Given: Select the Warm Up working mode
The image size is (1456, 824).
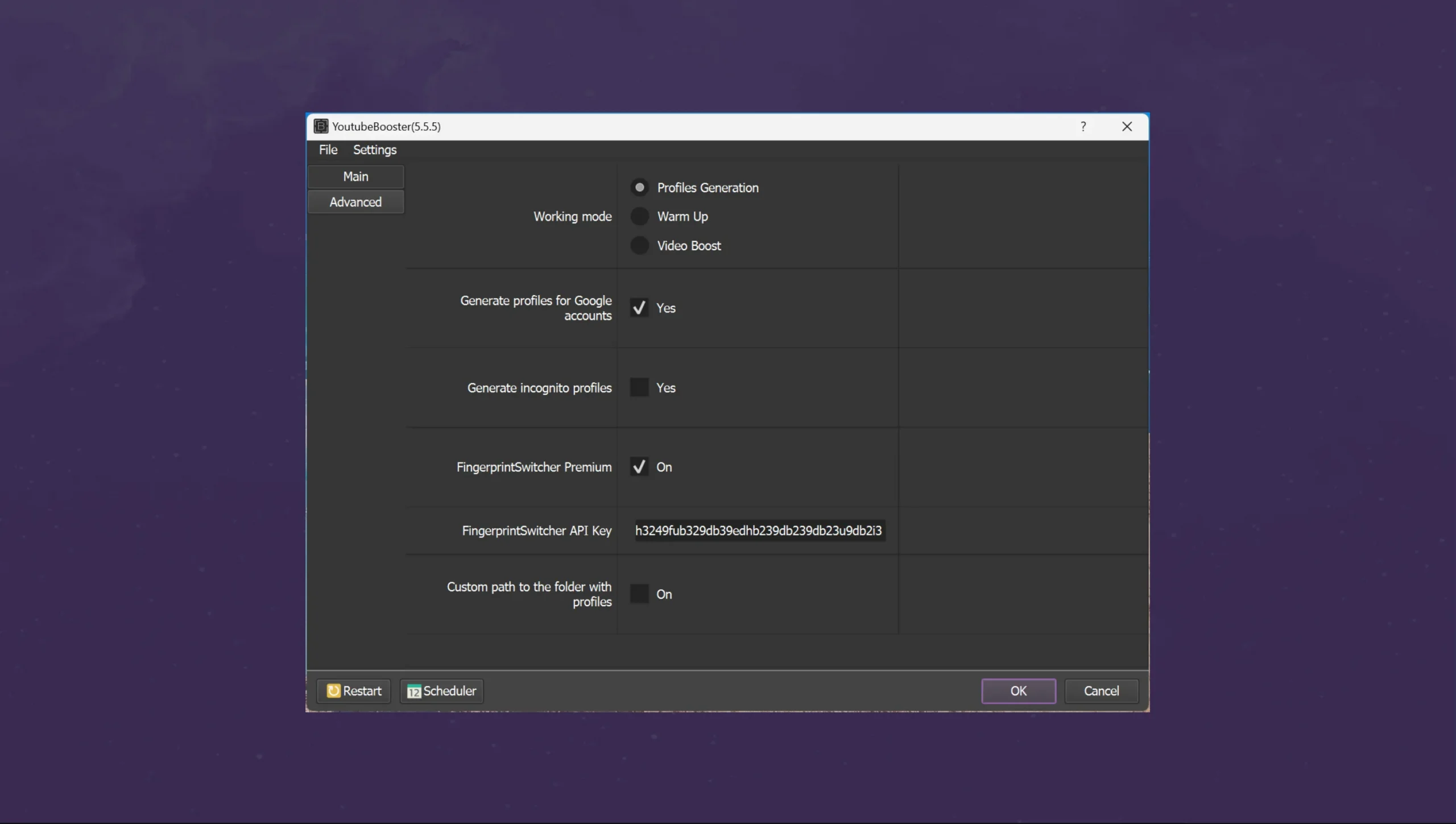Looking at the screenshot, I should (x=639, y=216).
